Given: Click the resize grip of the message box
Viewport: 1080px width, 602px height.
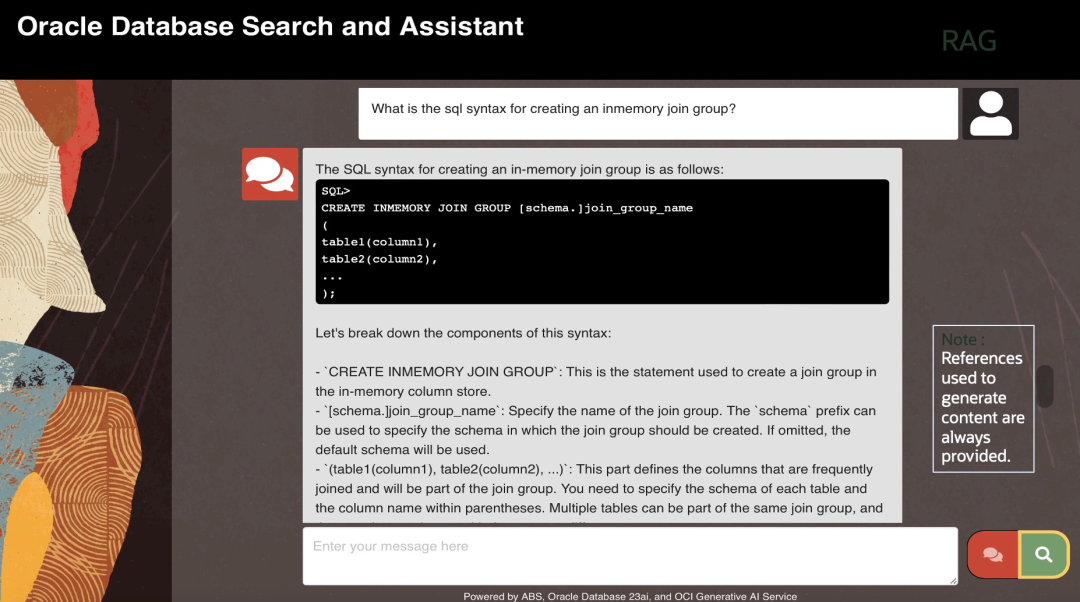Looking at the screenshot, I should pos(953,580).
